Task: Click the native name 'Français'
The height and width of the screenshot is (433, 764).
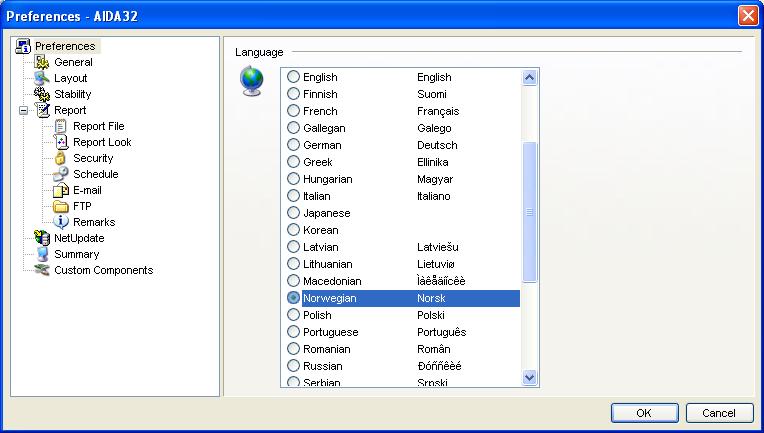Action: tap(438, 111)
